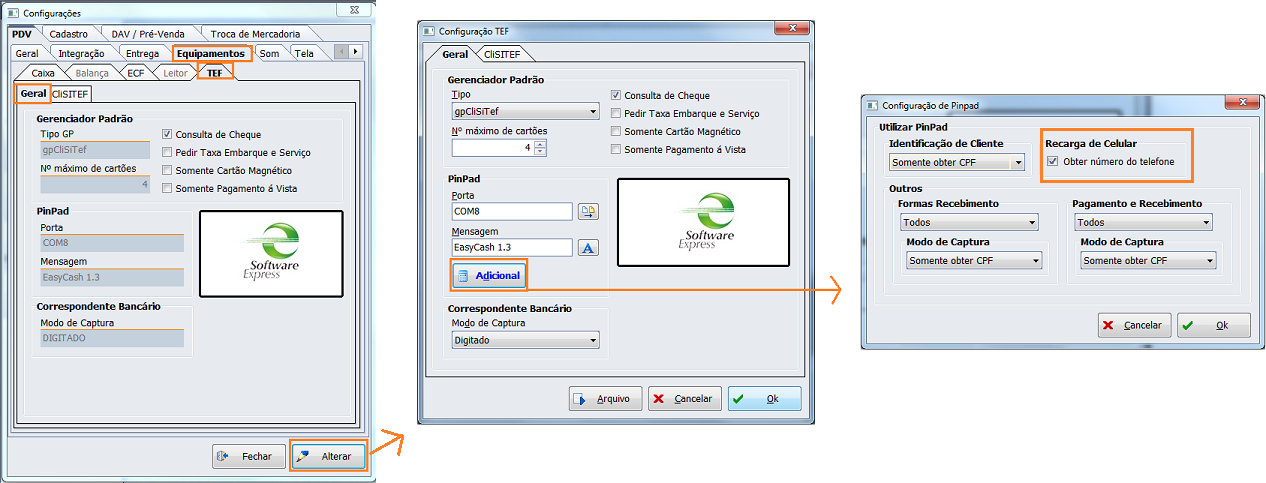Check Somente Cartão Magnético in Configuração TEF
This screenshot has height=483, width=1266.
click(x=617, y=132)
